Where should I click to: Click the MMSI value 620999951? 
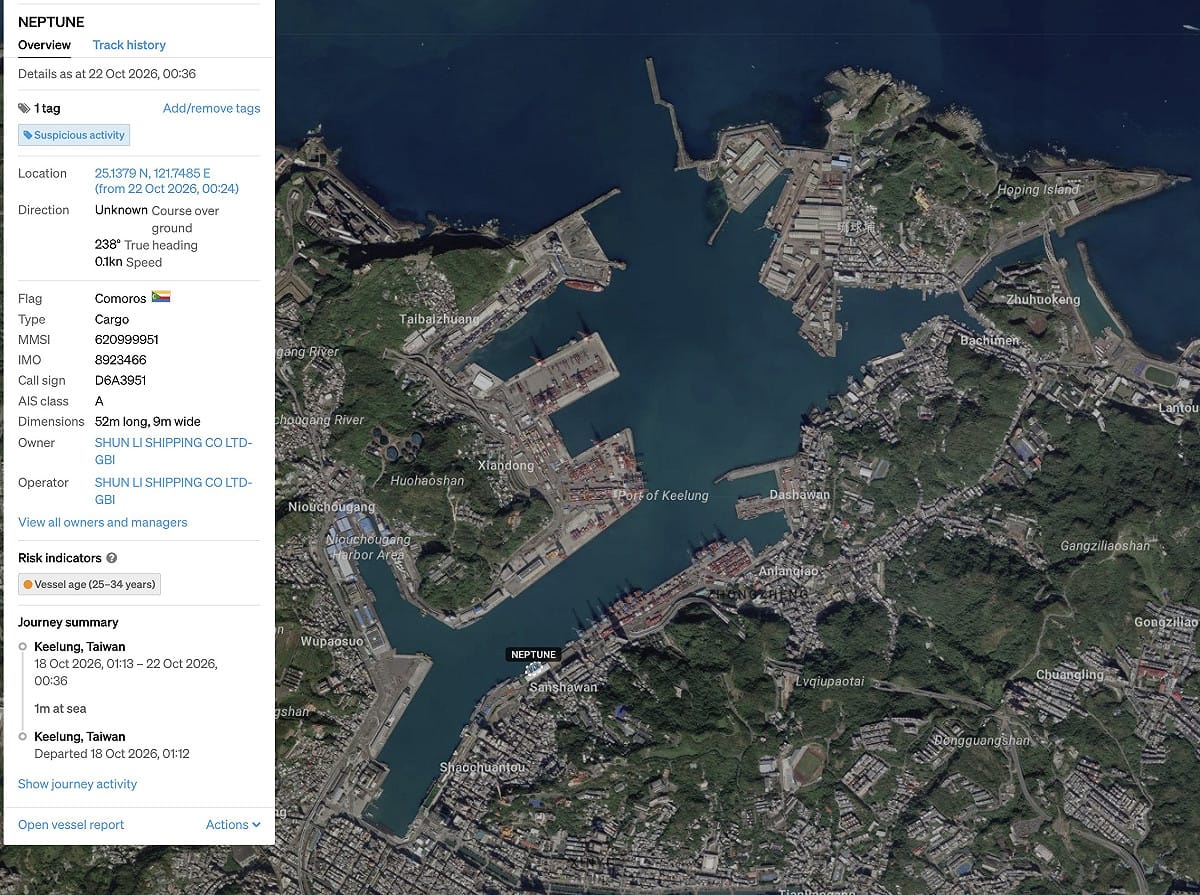tap(127, 340)
